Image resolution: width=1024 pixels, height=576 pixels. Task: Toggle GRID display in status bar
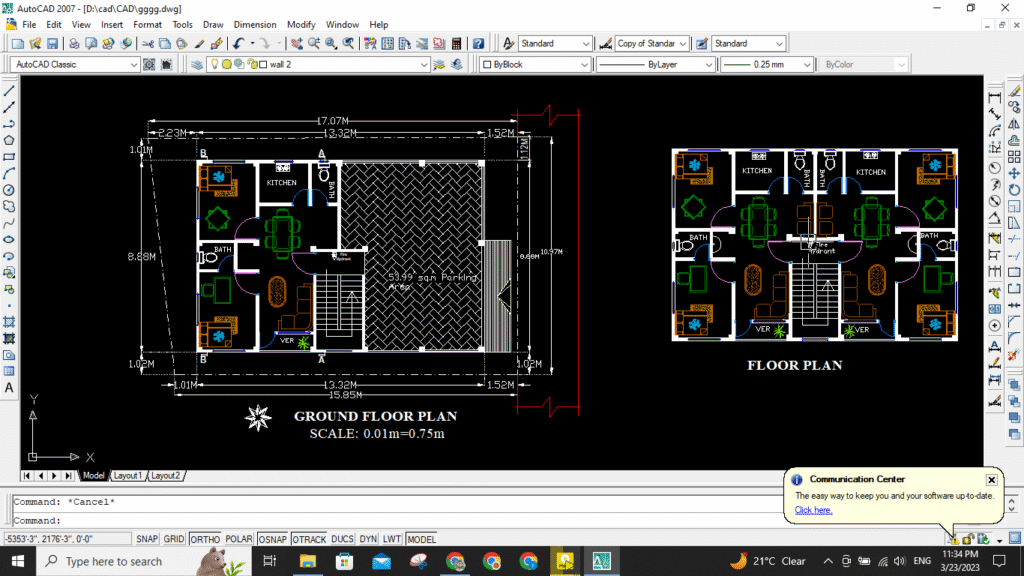click(174, 539)
